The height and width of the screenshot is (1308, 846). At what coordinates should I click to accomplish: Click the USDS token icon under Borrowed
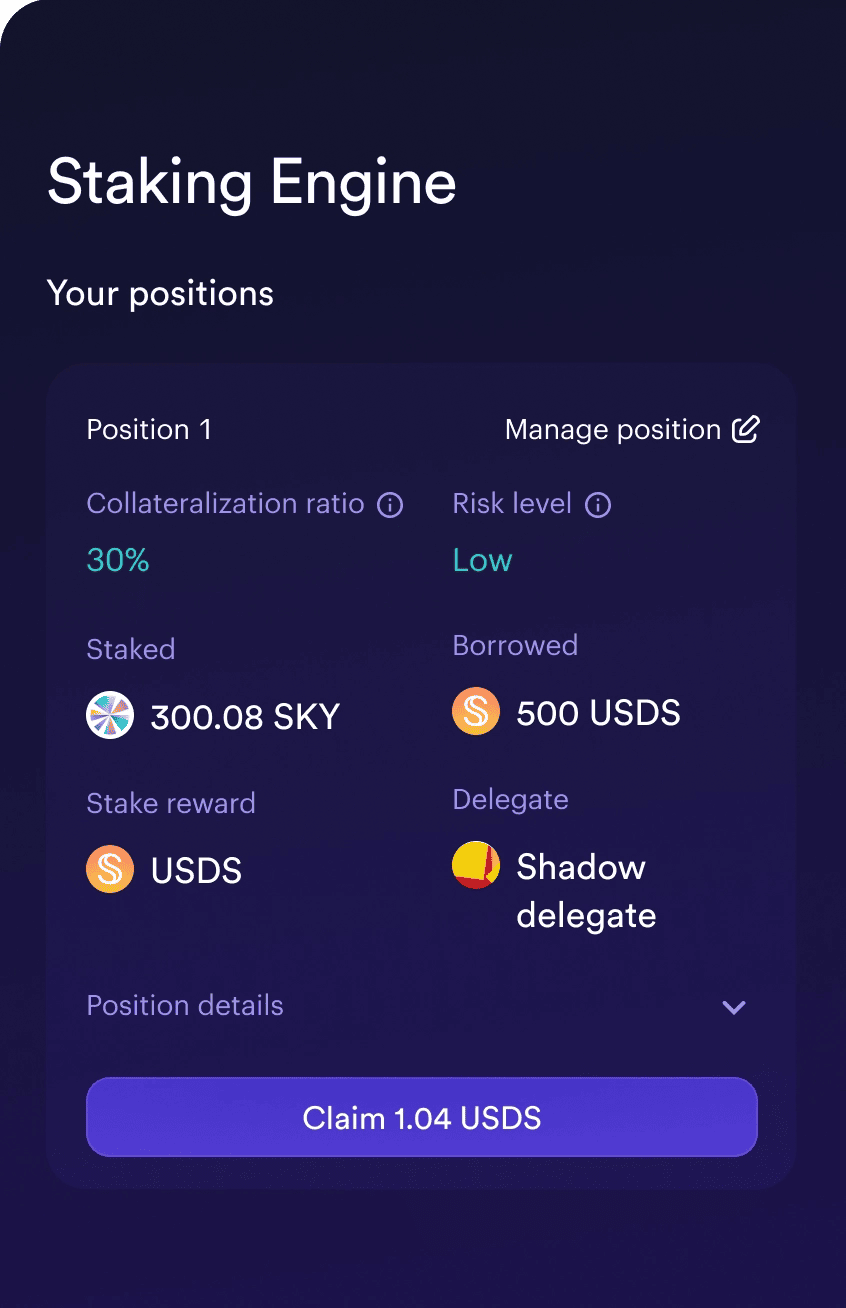[476, 712]
